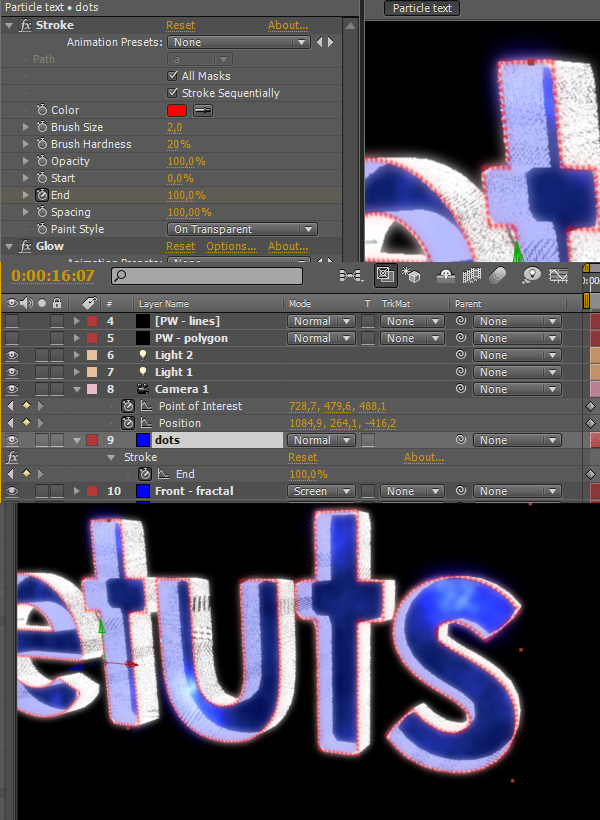The height and width of the screenshot is (820, 600).
Task: Collapse the Stroke effect in Effect Controls
Action: pos(9,25)
